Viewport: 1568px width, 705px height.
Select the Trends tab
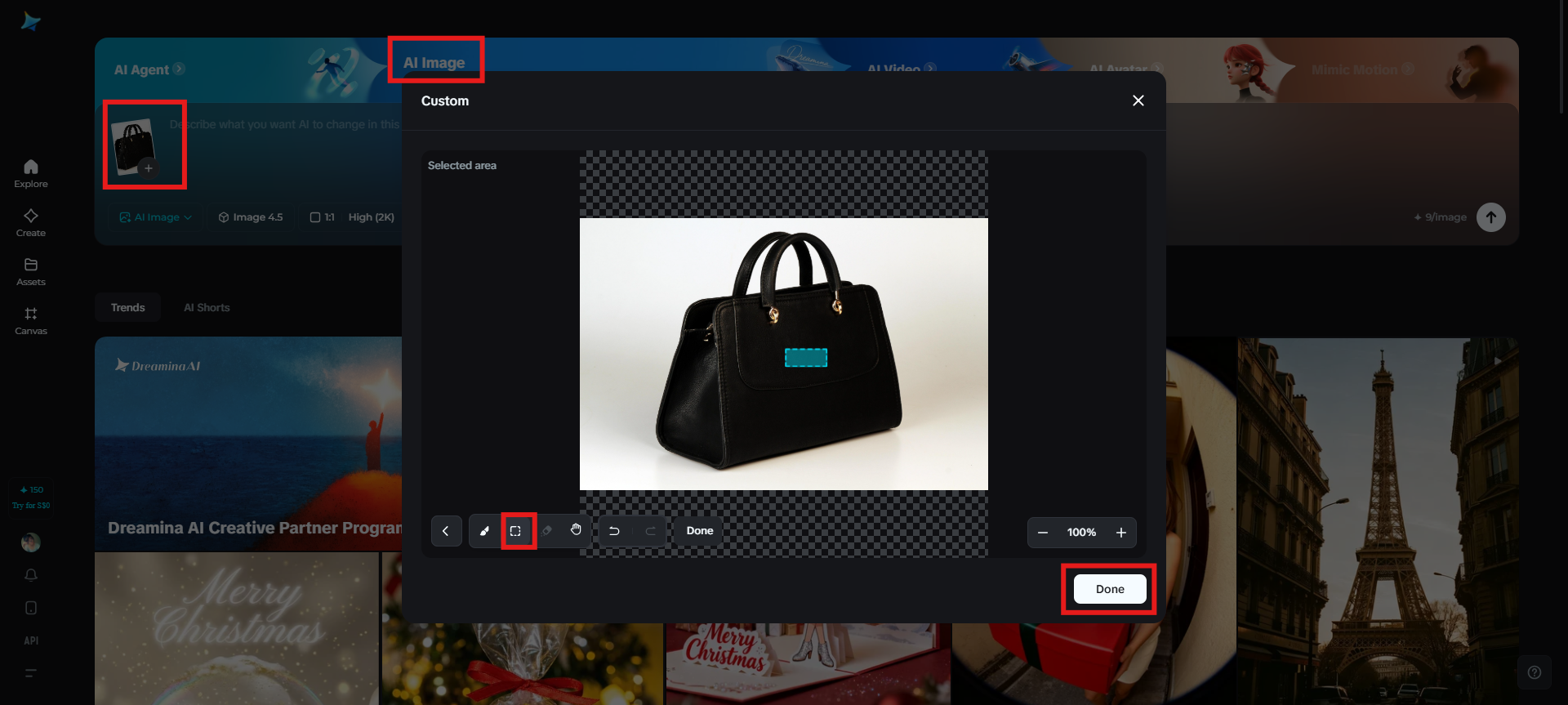pos(128,307)
